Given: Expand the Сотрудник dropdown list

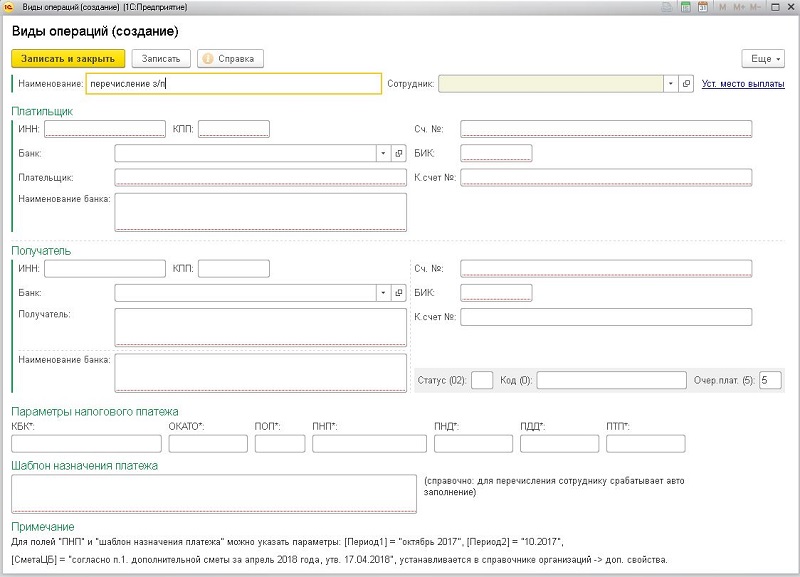Looking at the screenshot, I should (x=671, y=84).
